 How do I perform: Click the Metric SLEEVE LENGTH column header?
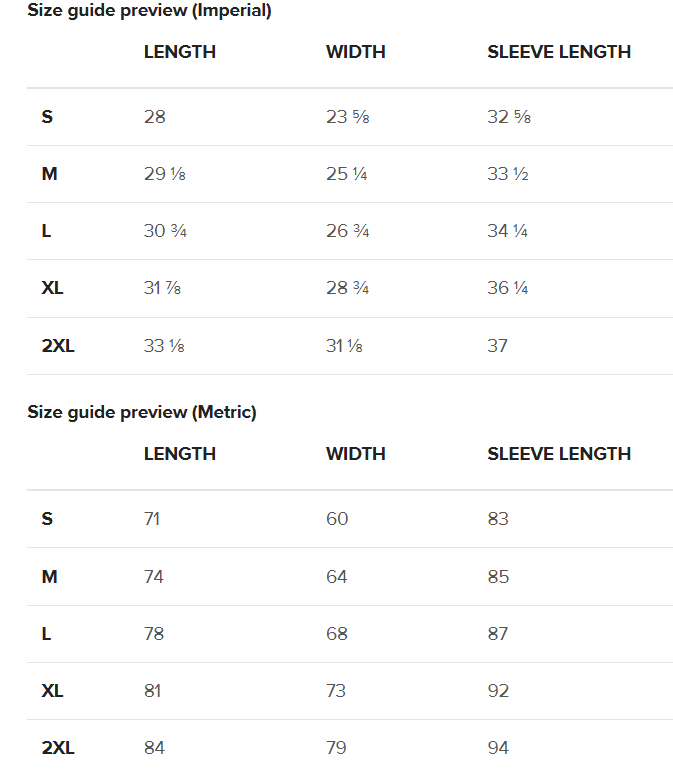click(559, 454)
